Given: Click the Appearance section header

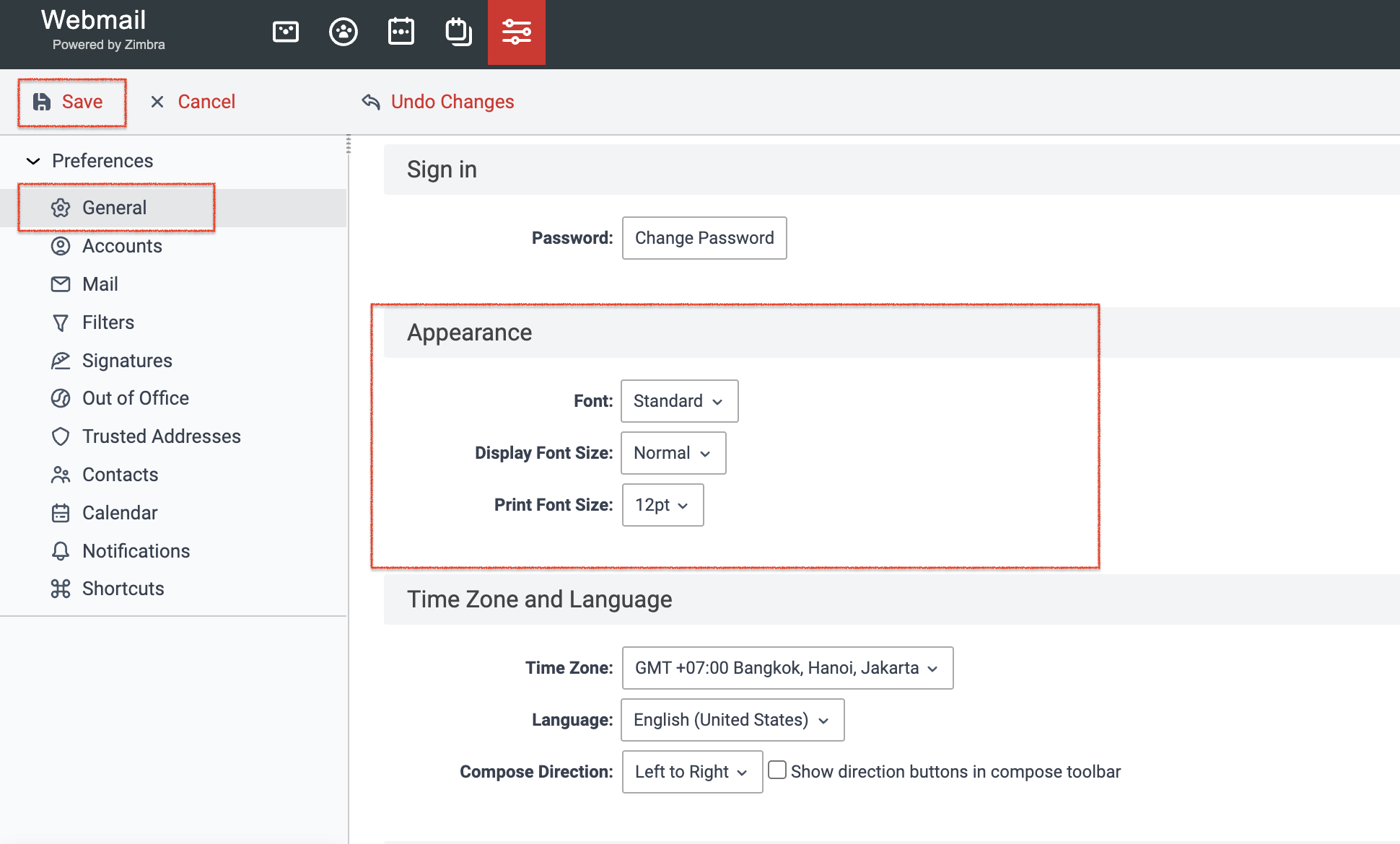Looking at the screenshot, I should [x=892, y=333].
